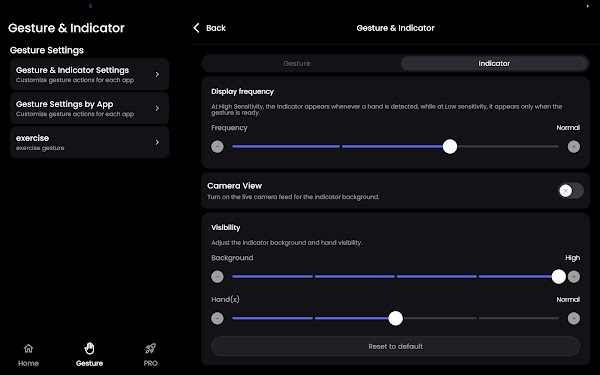Select the Indicator tab

pos(494,64)
